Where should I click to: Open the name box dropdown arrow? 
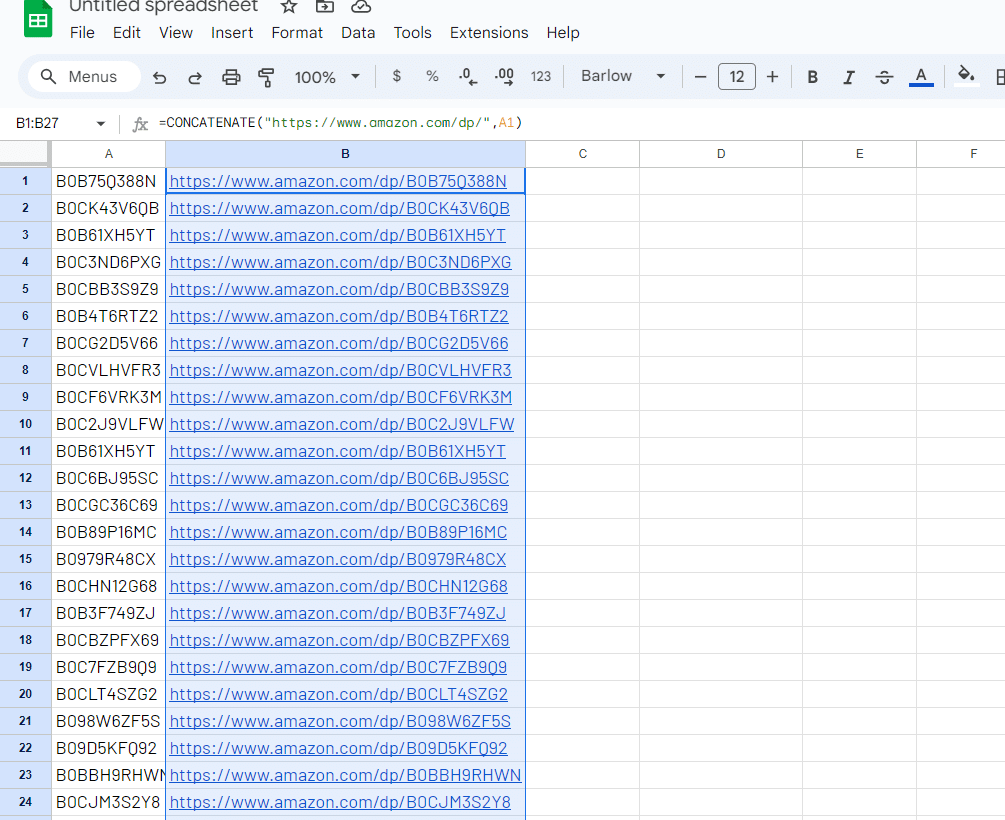[x=100, y=124]
